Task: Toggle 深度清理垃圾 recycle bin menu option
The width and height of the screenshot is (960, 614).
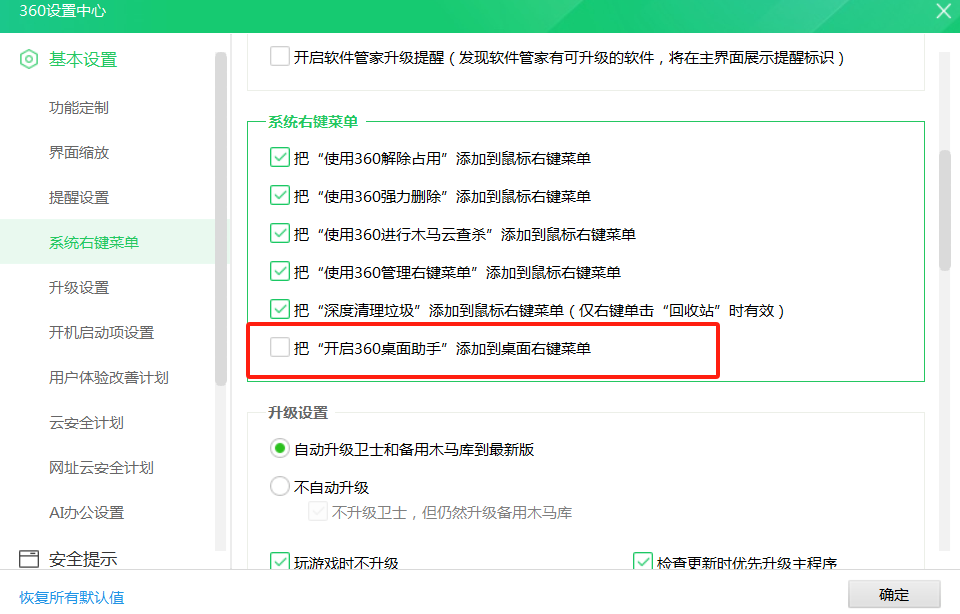Action: [x=280, y=309]
